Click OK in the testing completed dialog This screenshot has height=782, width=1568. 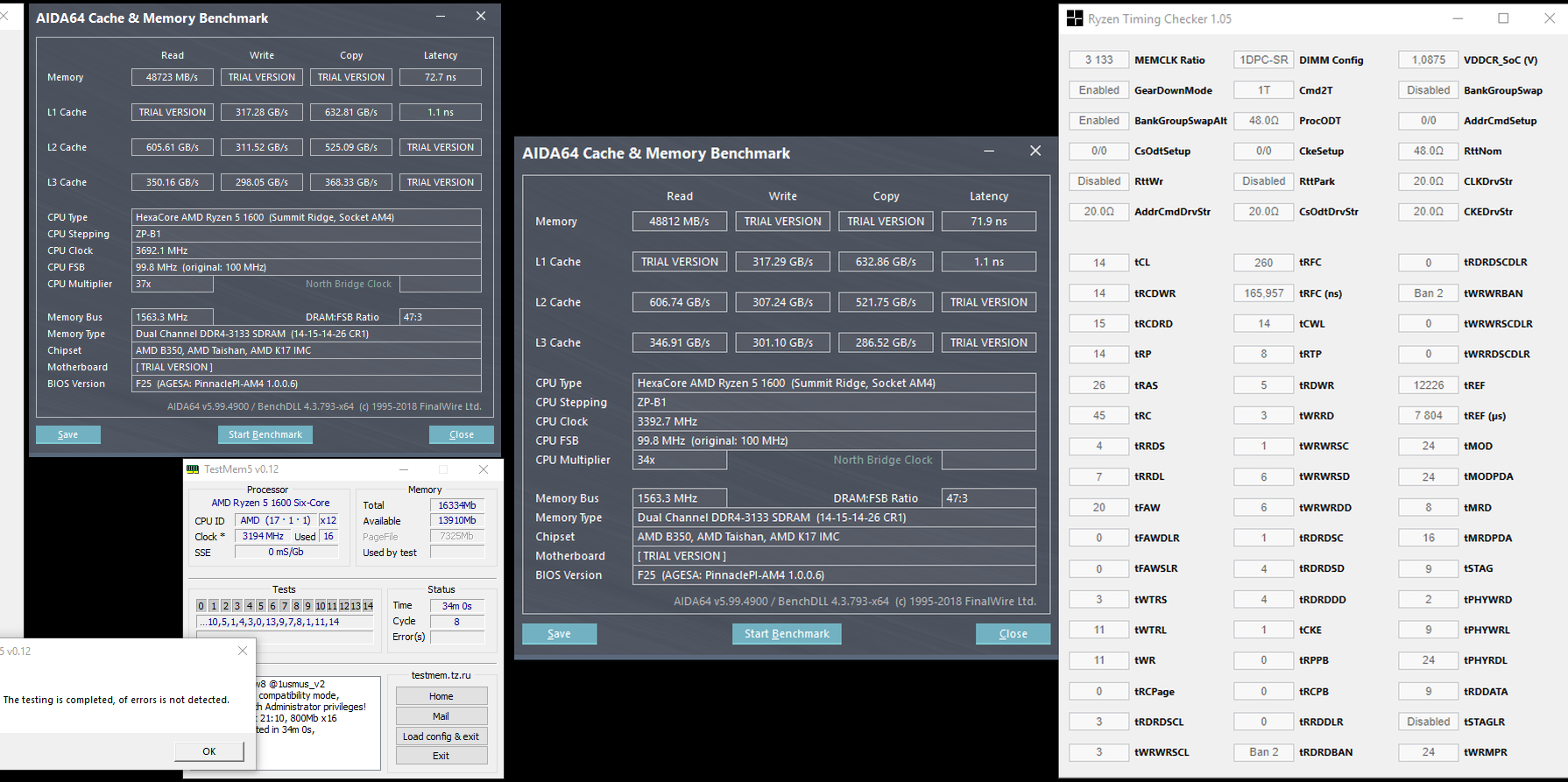208,751
